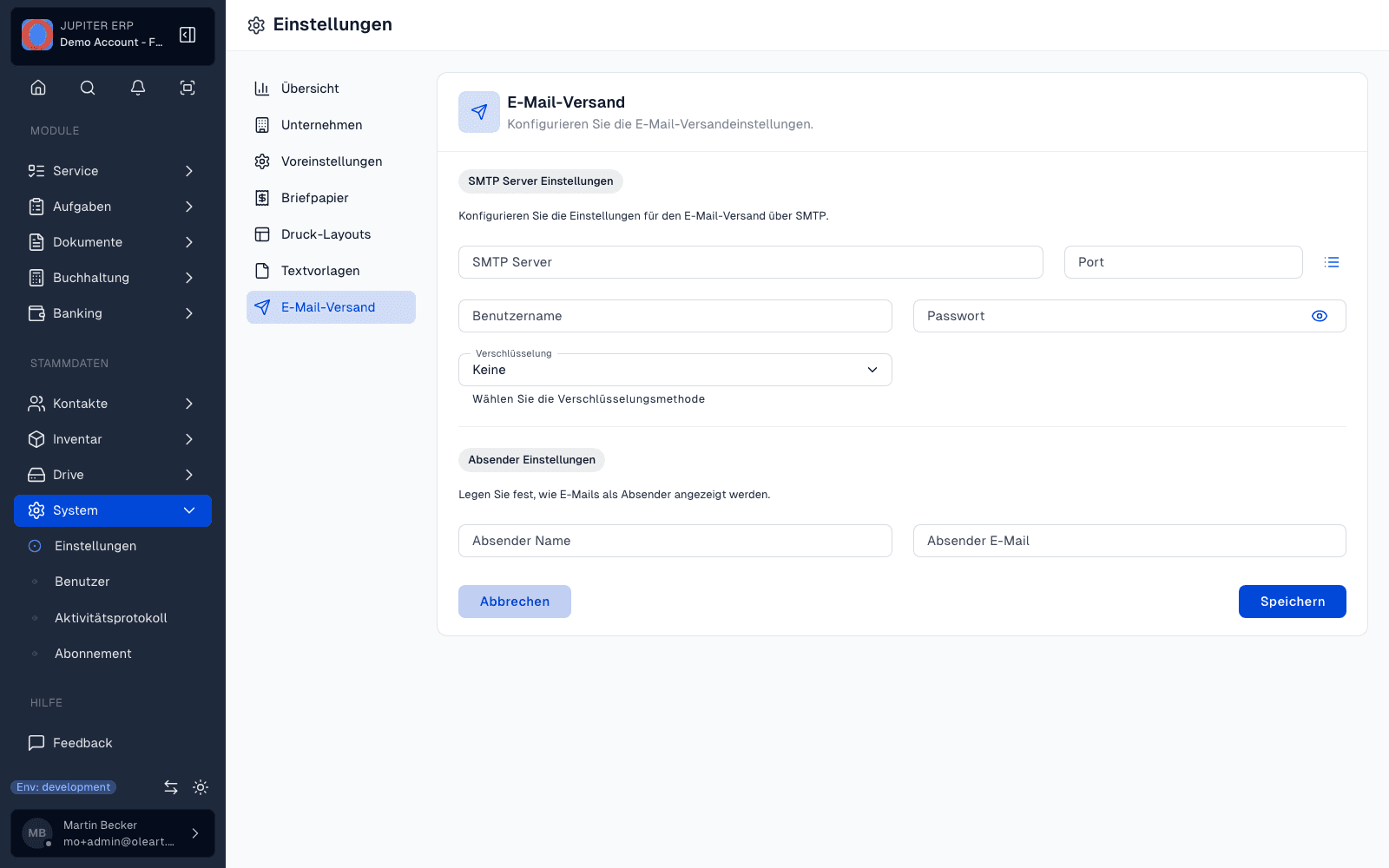Click the scan frame icon
This screenshot has width=1389, height=868.
(188, 88)
